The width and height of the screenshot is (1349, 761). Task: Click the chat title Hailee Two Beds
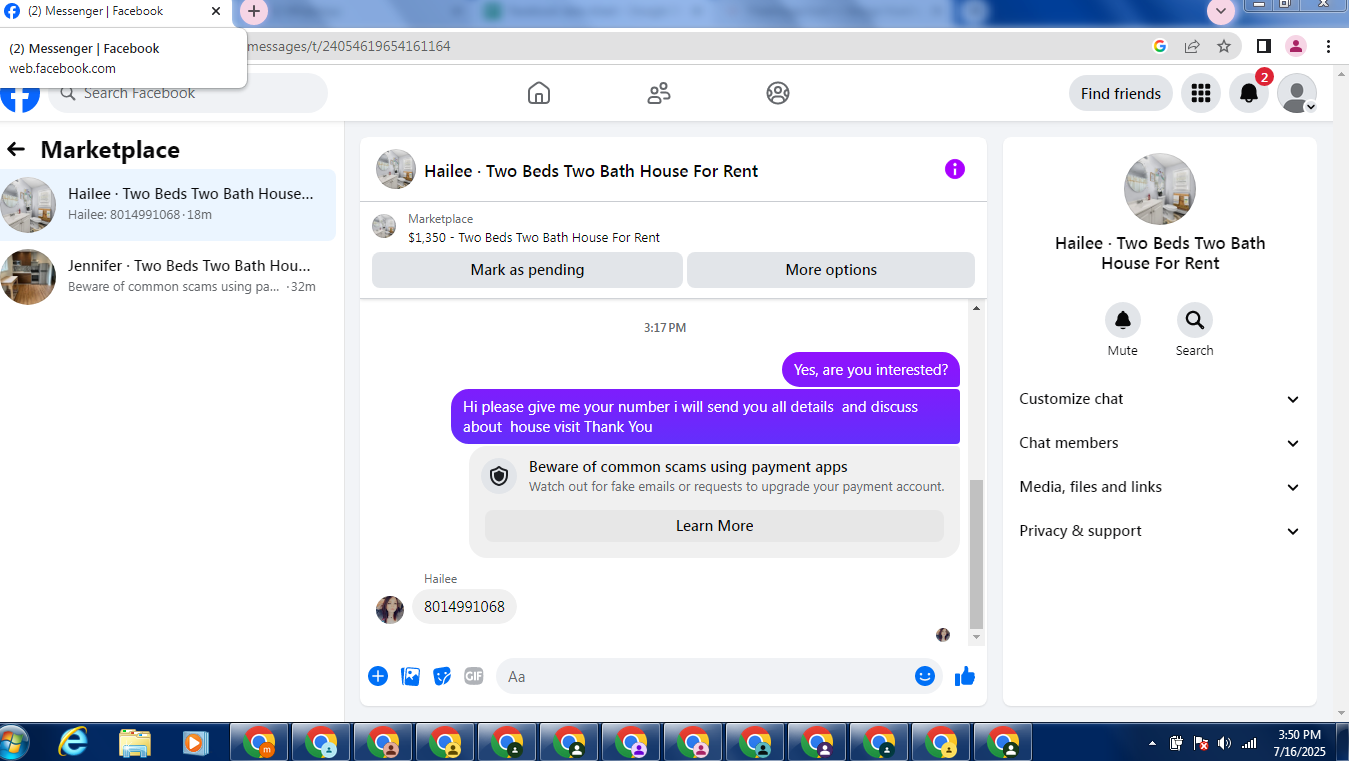[x=591, y=171]
